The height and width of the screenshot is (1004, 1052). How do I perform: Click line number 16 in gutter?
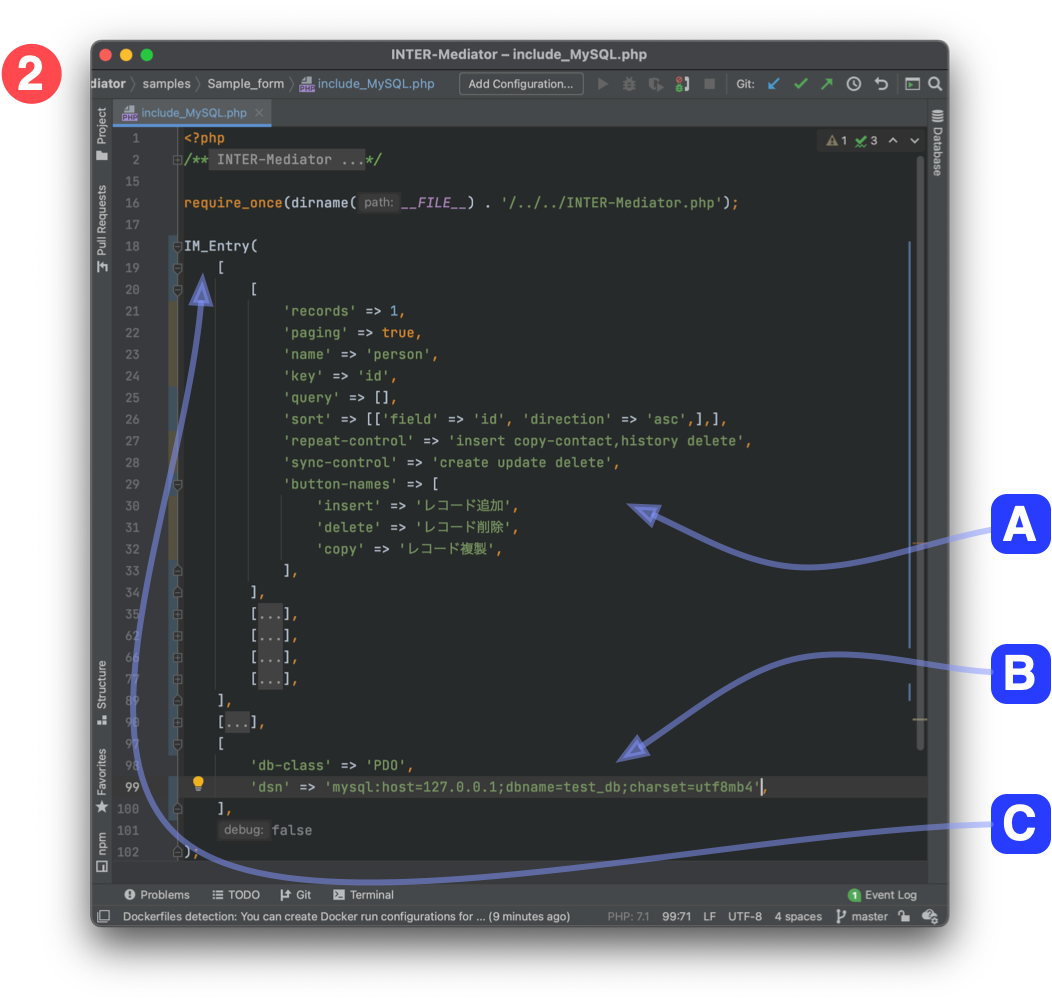point(132,203)
